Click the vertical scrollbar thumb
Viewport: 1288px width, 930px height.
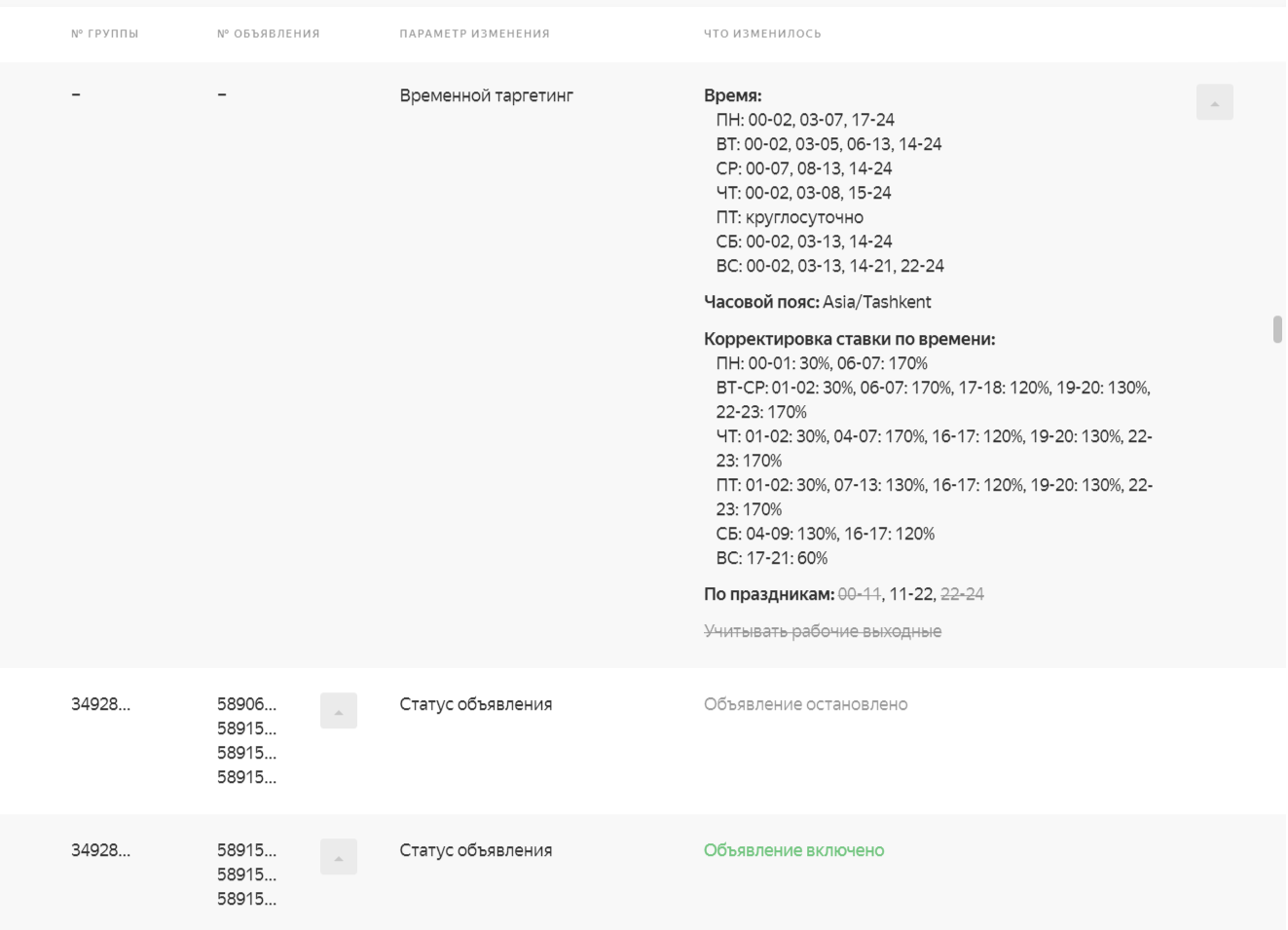click(1277, 329)
